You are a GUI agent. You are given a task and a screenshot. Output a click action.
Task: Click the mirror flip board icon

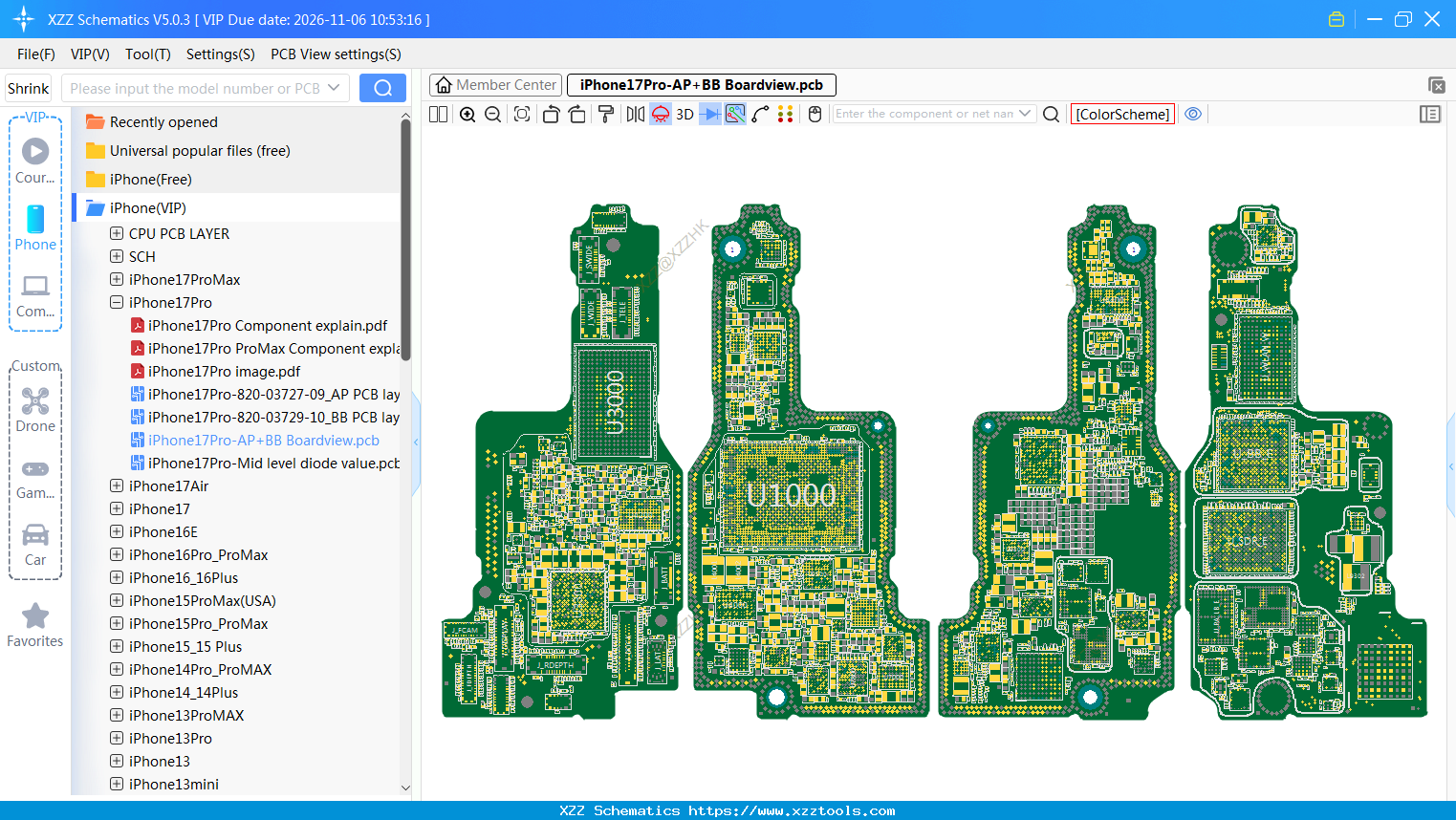click(635, 115)
